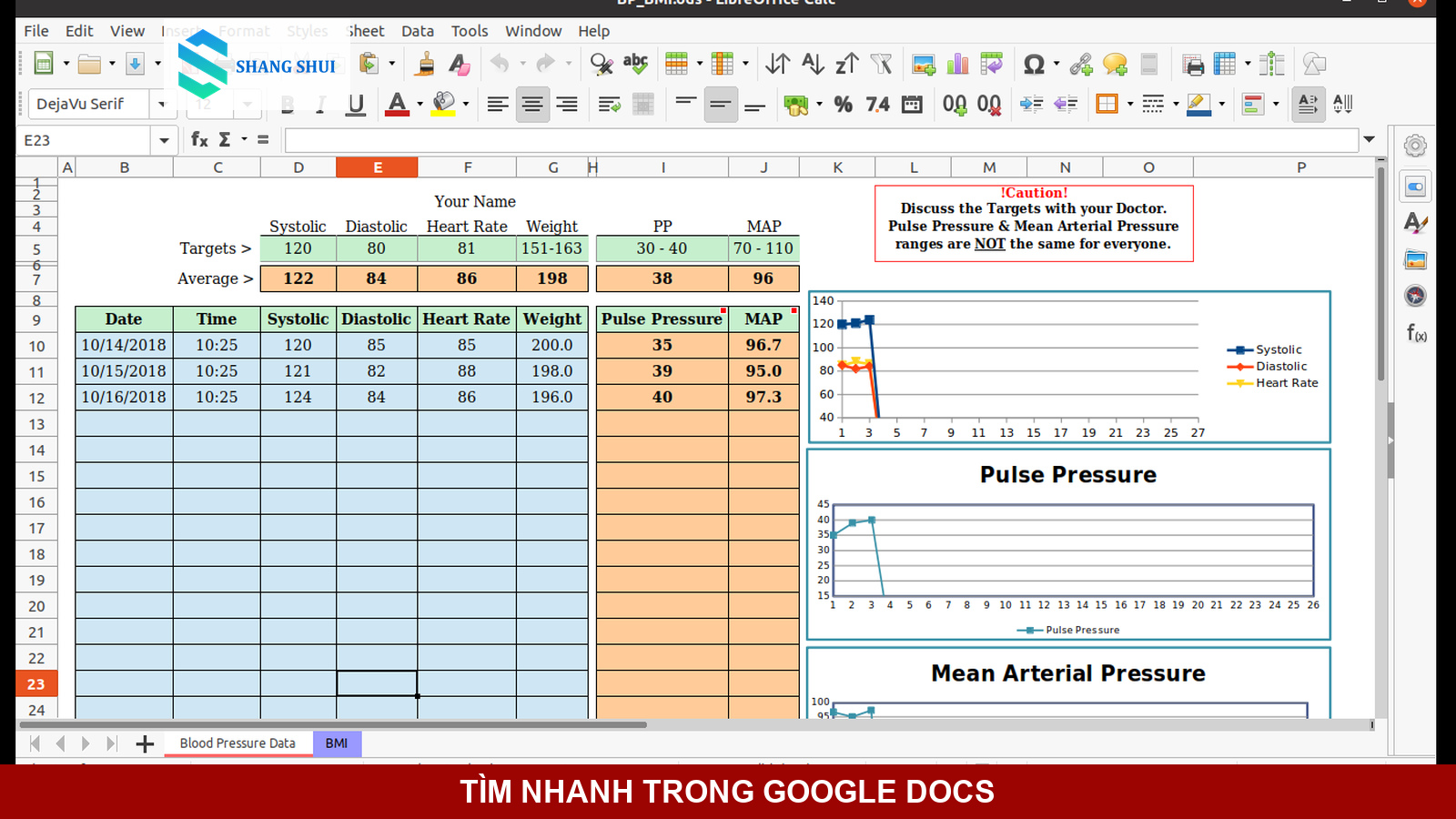
Task: Apply the yellow background color
Action: pos(444,104)
